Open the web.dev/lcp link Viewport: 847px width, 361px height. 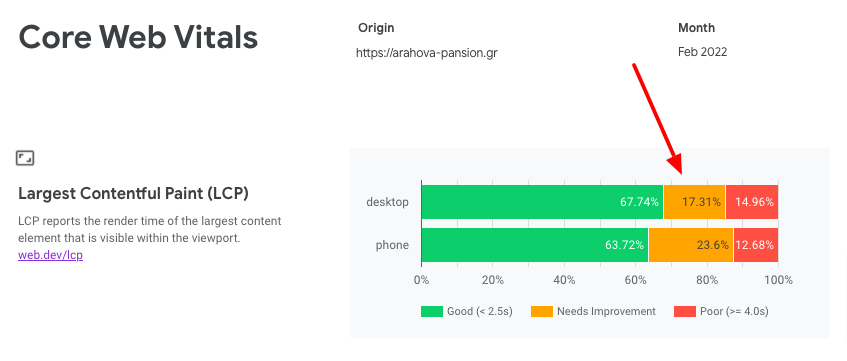(50, 255)
